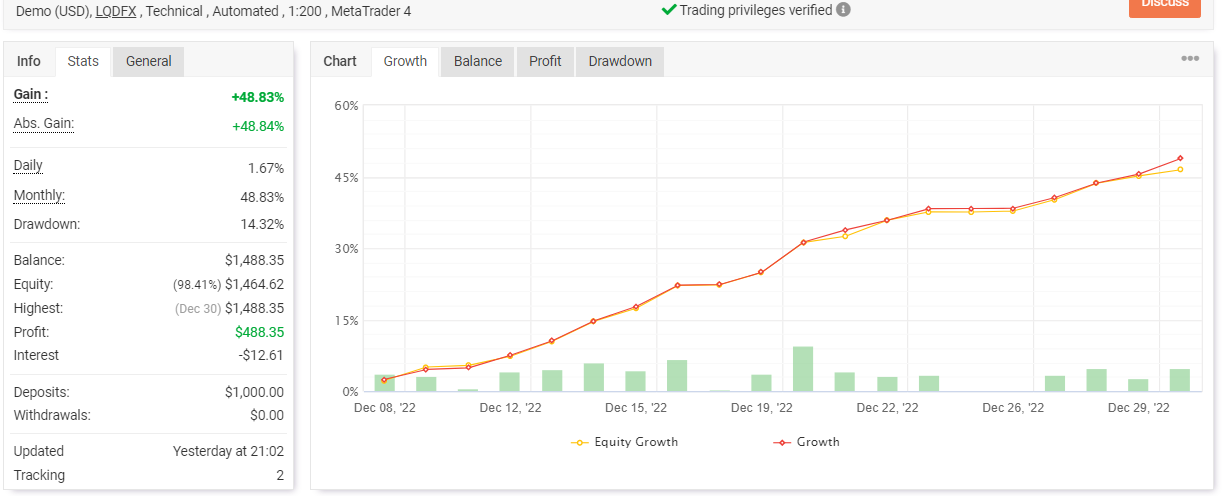Open the LQDFX broker link

click(117, 11)
